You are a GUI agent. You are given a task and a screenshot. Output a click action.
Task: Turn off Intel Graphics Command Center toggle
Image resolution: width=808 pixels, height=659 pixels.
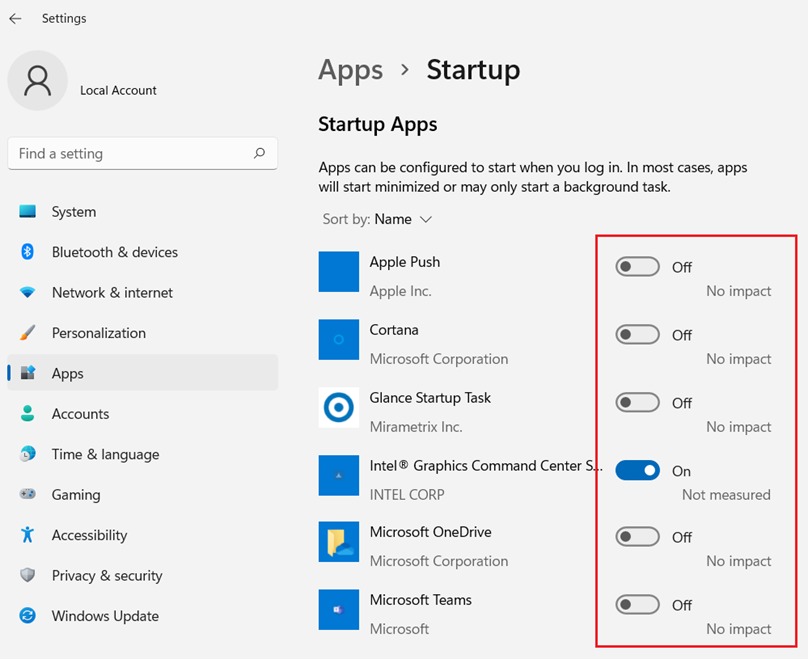637,470
